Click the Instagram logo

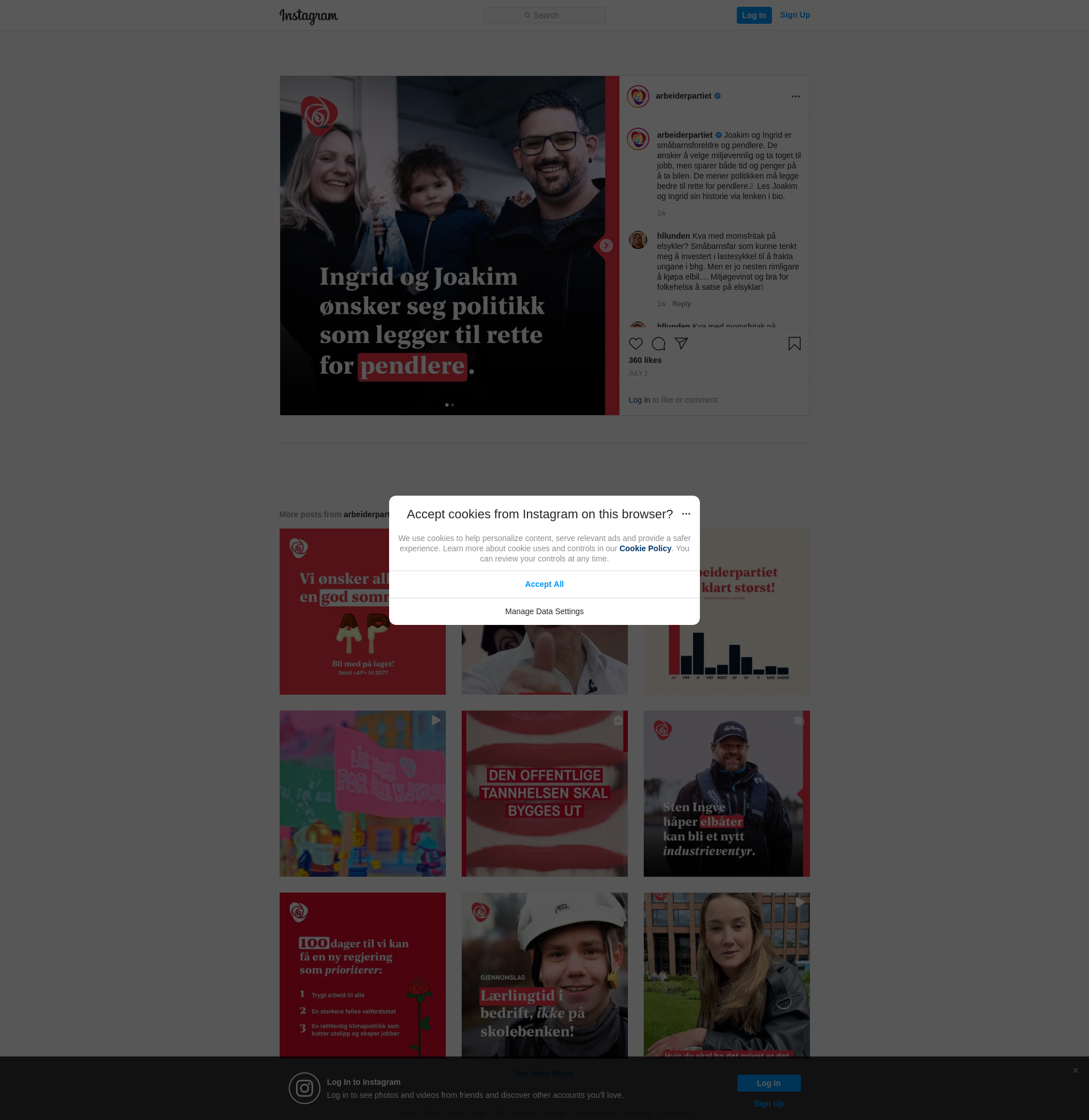pos(309,16)
